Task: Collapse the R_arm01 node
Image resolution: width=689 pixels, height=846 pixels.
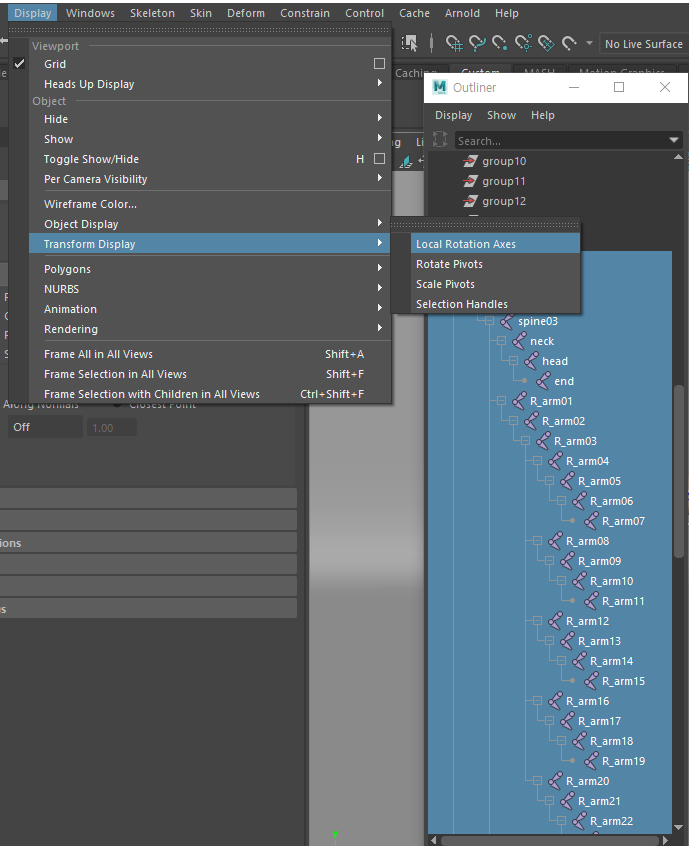Action: pyautogui.click(x=501, y=401)
